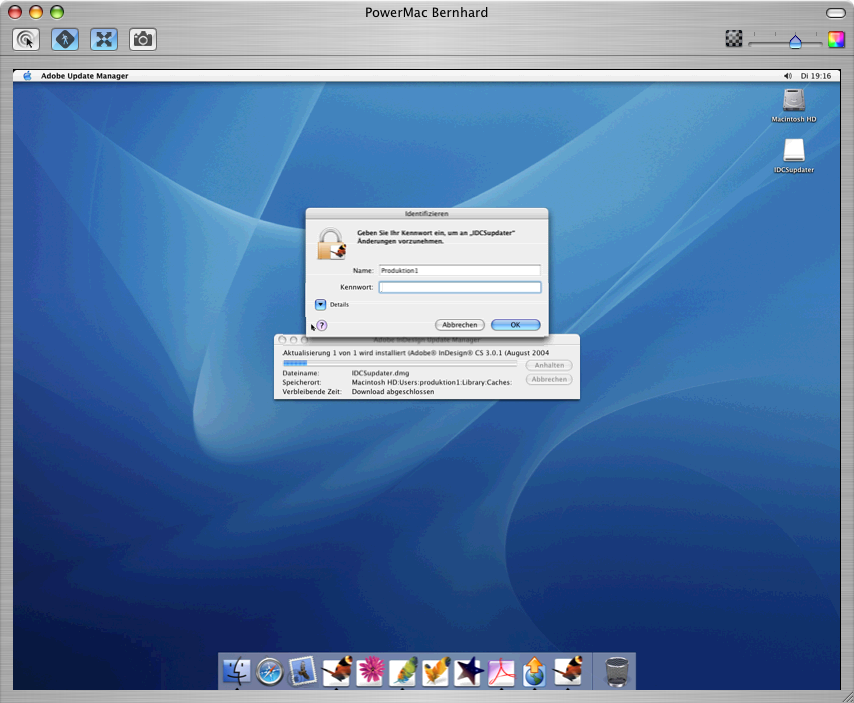
Task: Launch Safari from the dock
Action: 270,671
